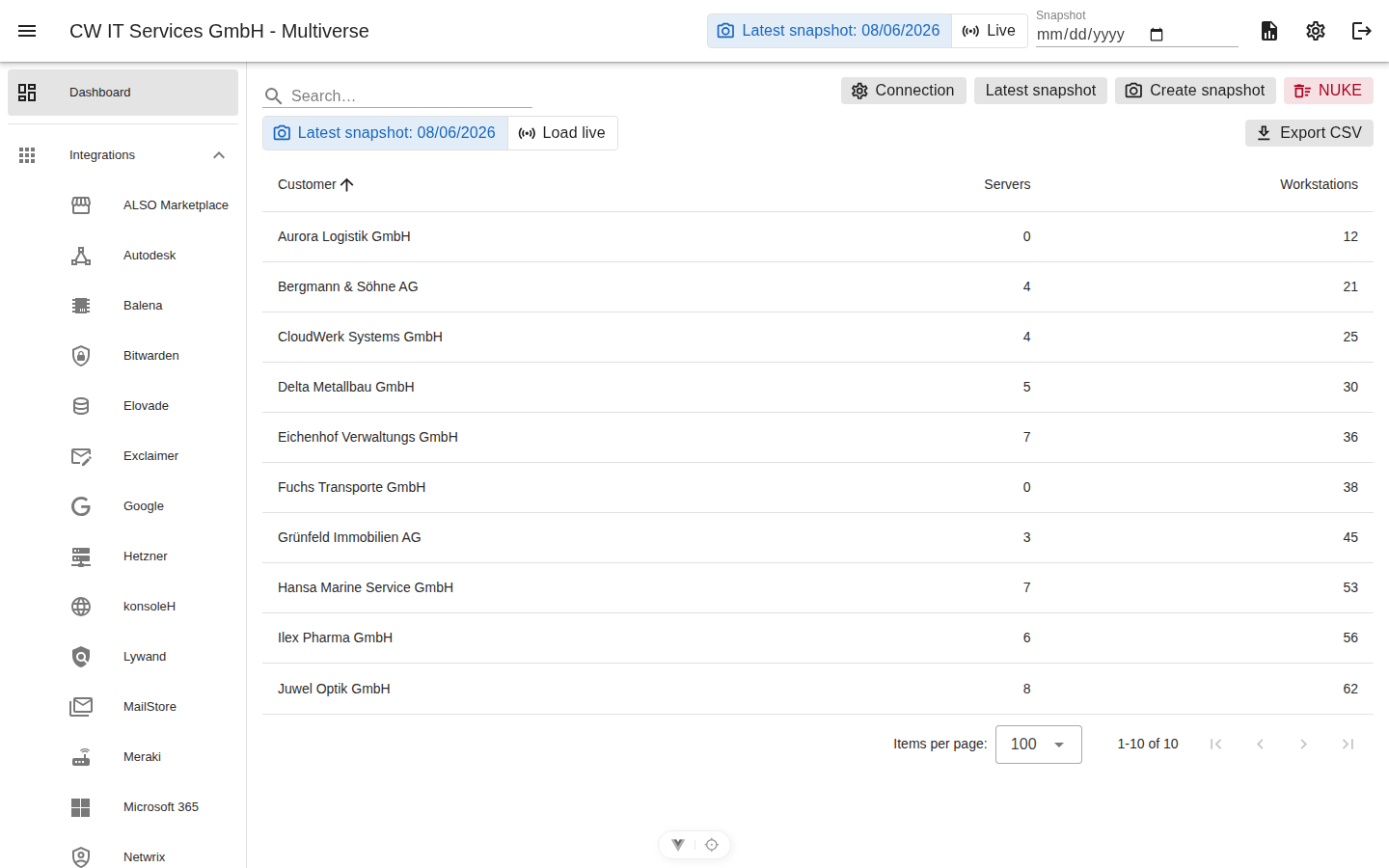Click the Elovade database icon

[81, 406]
